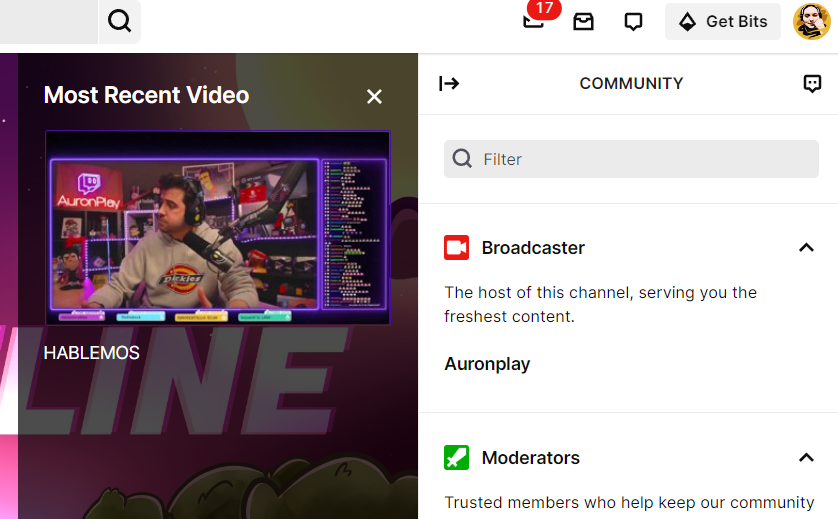Collapse the Broadcaster section chevron
The height and width of the screenshot is (519, 838).
tap(806, 247)
